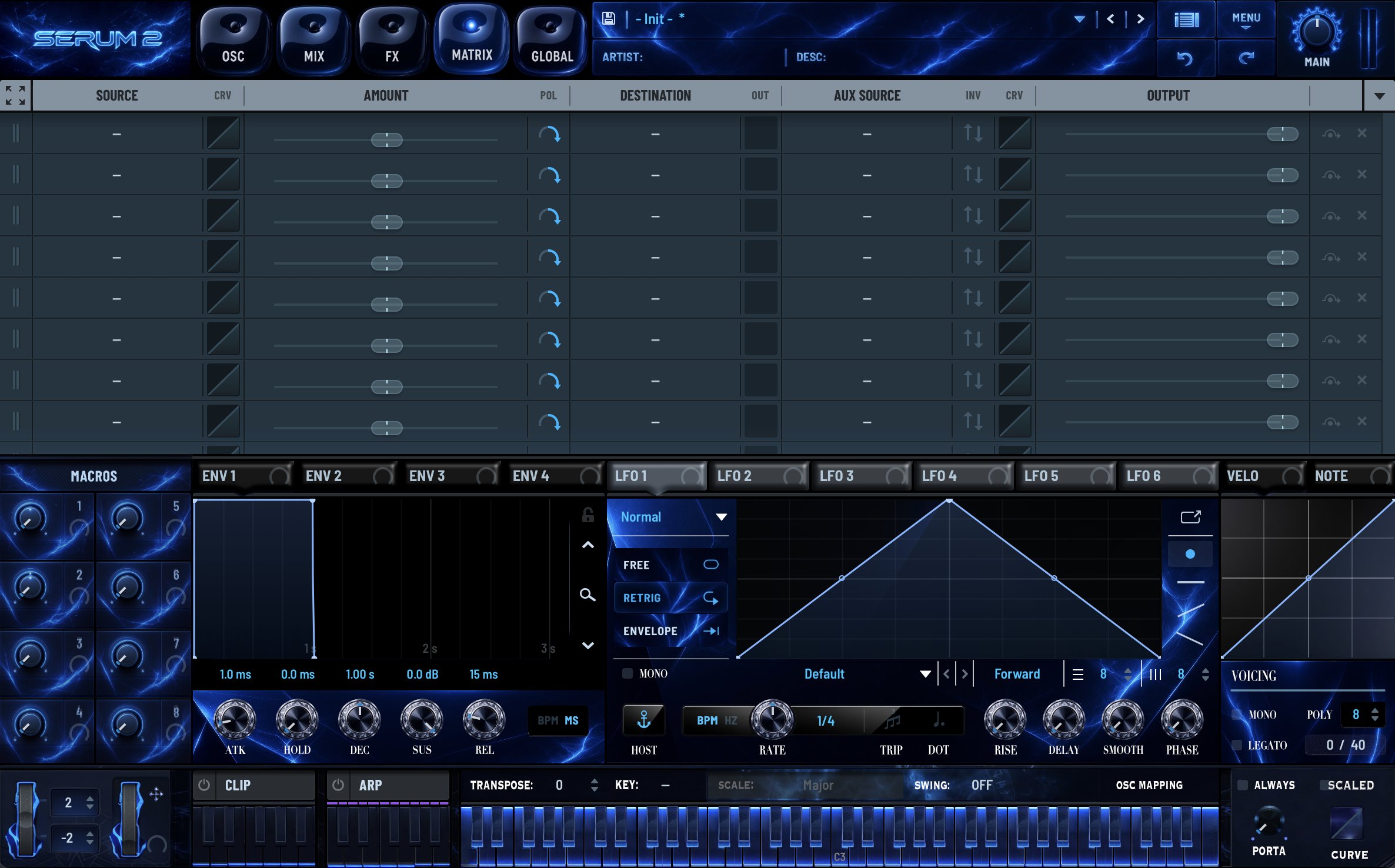Click the LFO host anchor icon
1395x868 pixels.
point(644,720)
